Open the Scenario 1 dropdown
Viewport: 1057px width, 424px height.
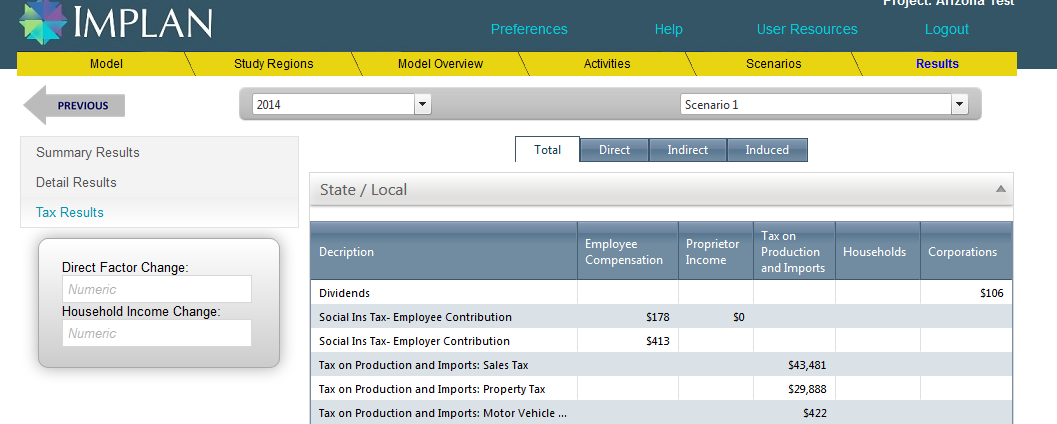coord(959,104)
